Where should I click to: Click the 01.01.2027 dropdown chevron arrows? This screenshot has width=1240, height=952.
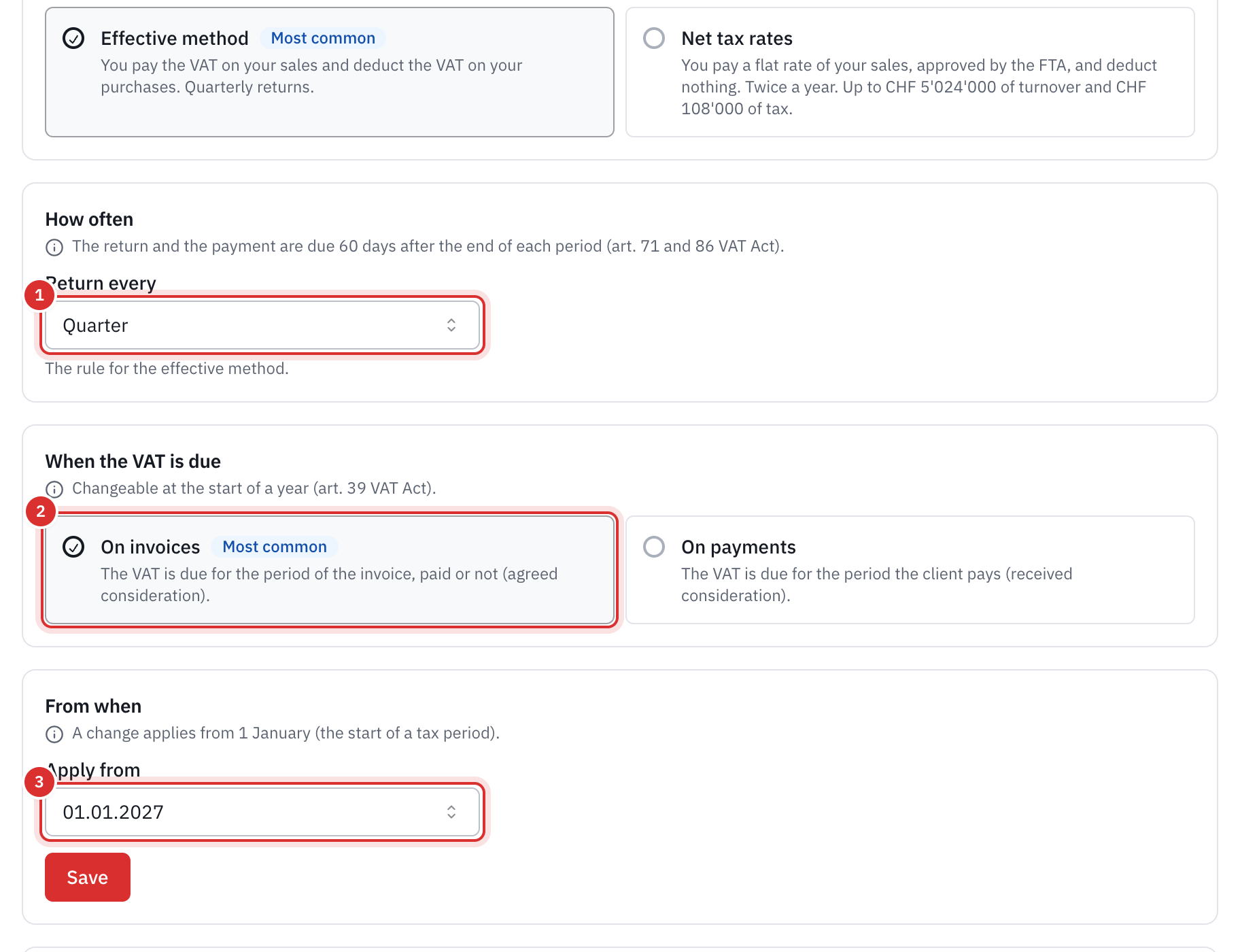tap(451, 812)
